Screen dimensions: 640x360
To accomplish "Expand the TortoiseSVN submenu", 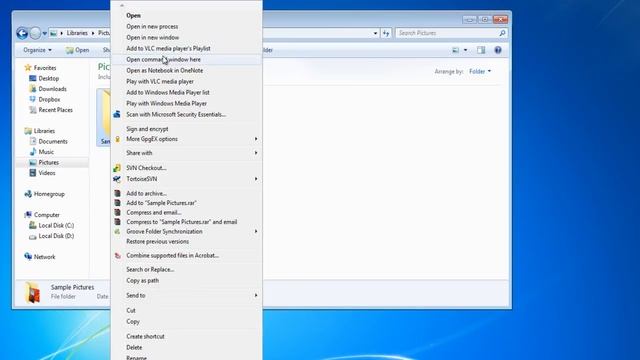I will point(187,179).
